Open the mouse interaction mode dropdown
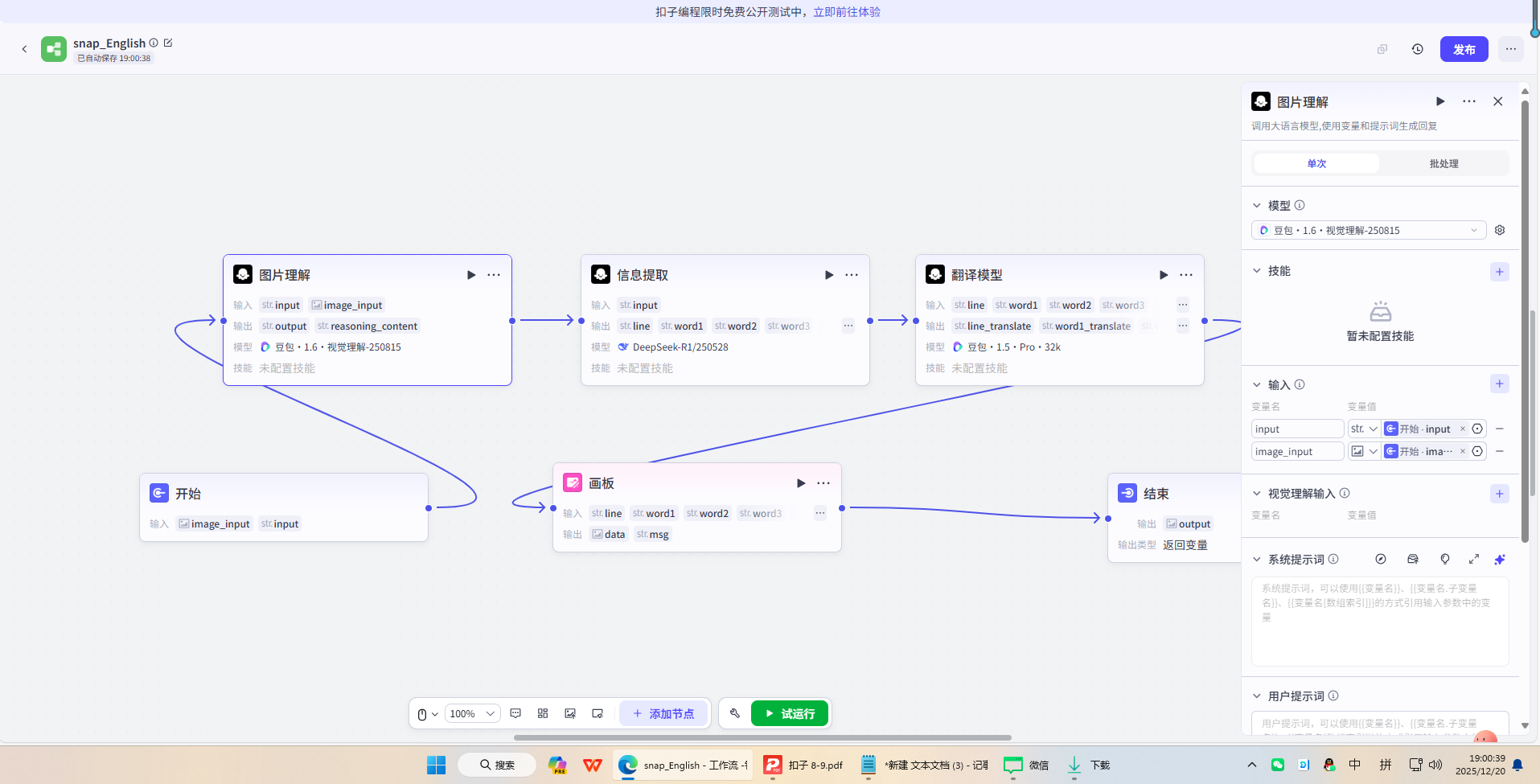This screenshot has width=1540, height=784. click(428, 714)
